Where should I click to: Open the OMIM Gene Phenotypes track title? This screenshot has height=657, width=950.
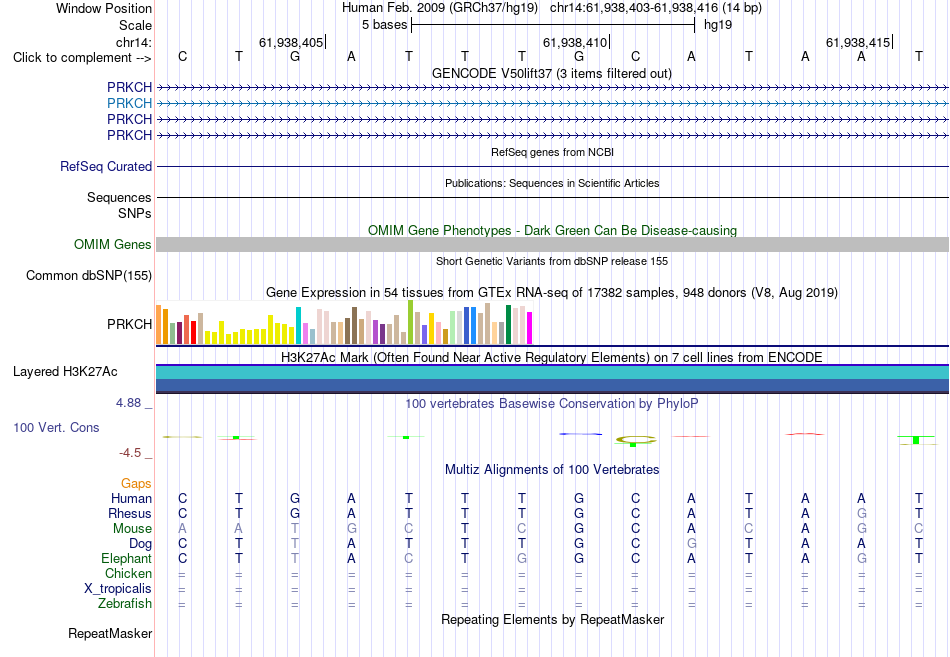(552, 230)
